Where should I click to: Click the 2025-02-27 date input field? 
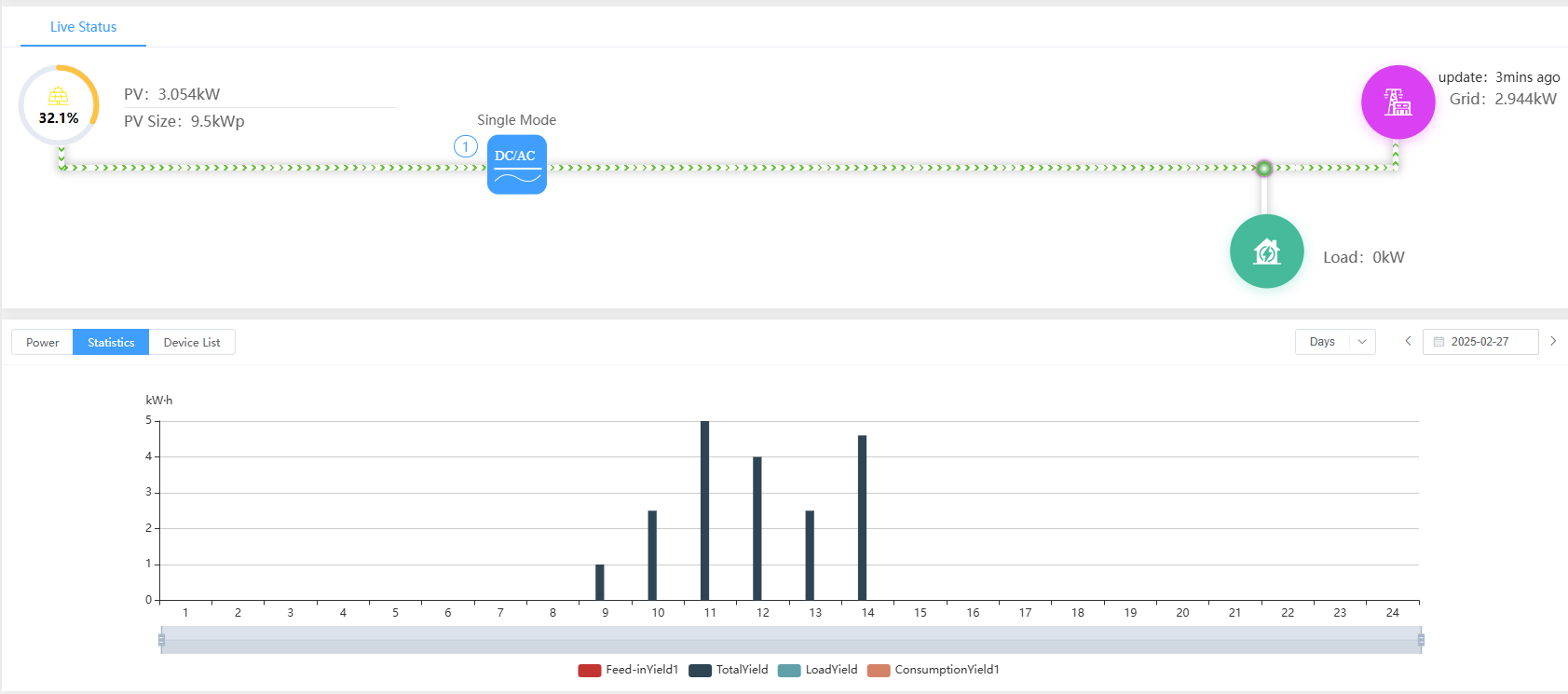[x=1487, y=342]
